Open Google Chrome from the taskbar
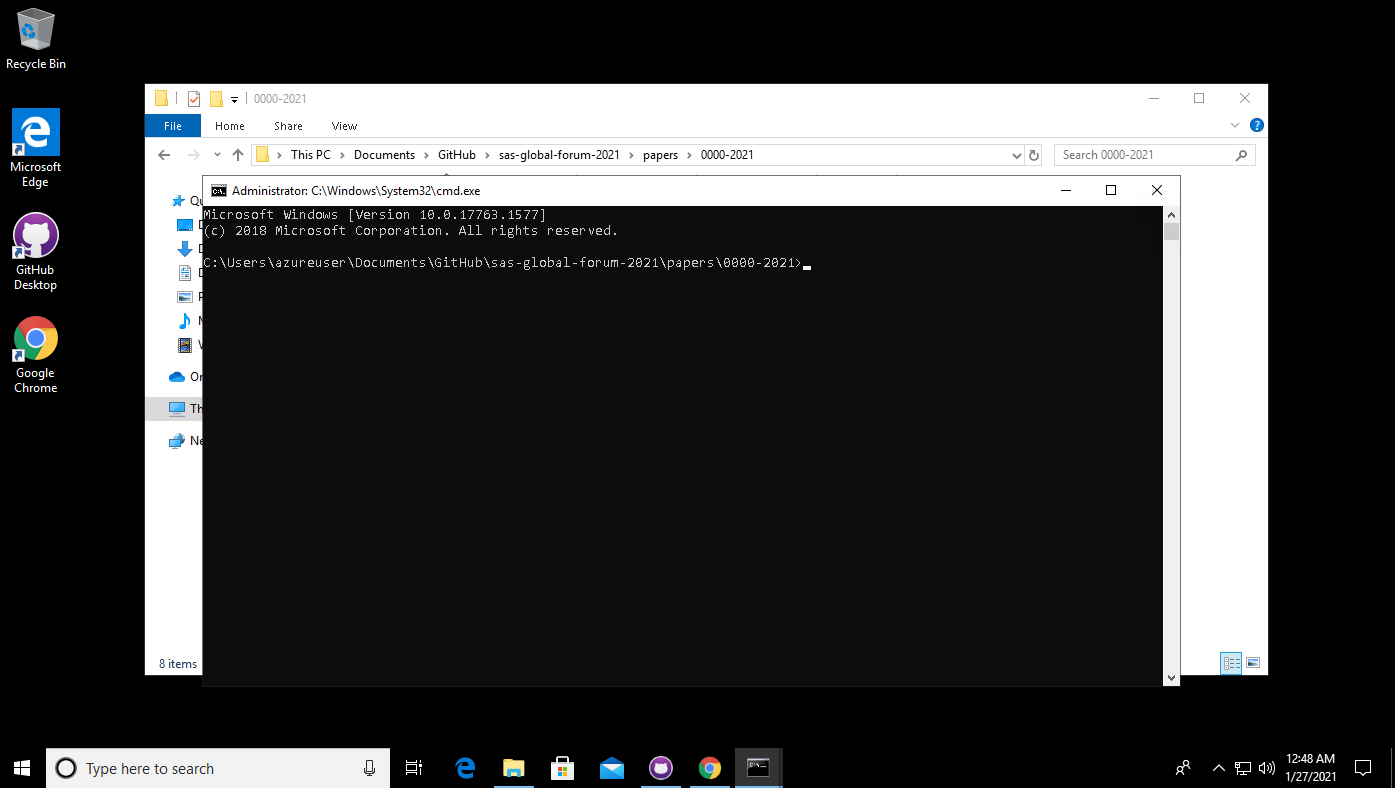Viewport: 1395px width, 788px height. (x=709, y=768)
